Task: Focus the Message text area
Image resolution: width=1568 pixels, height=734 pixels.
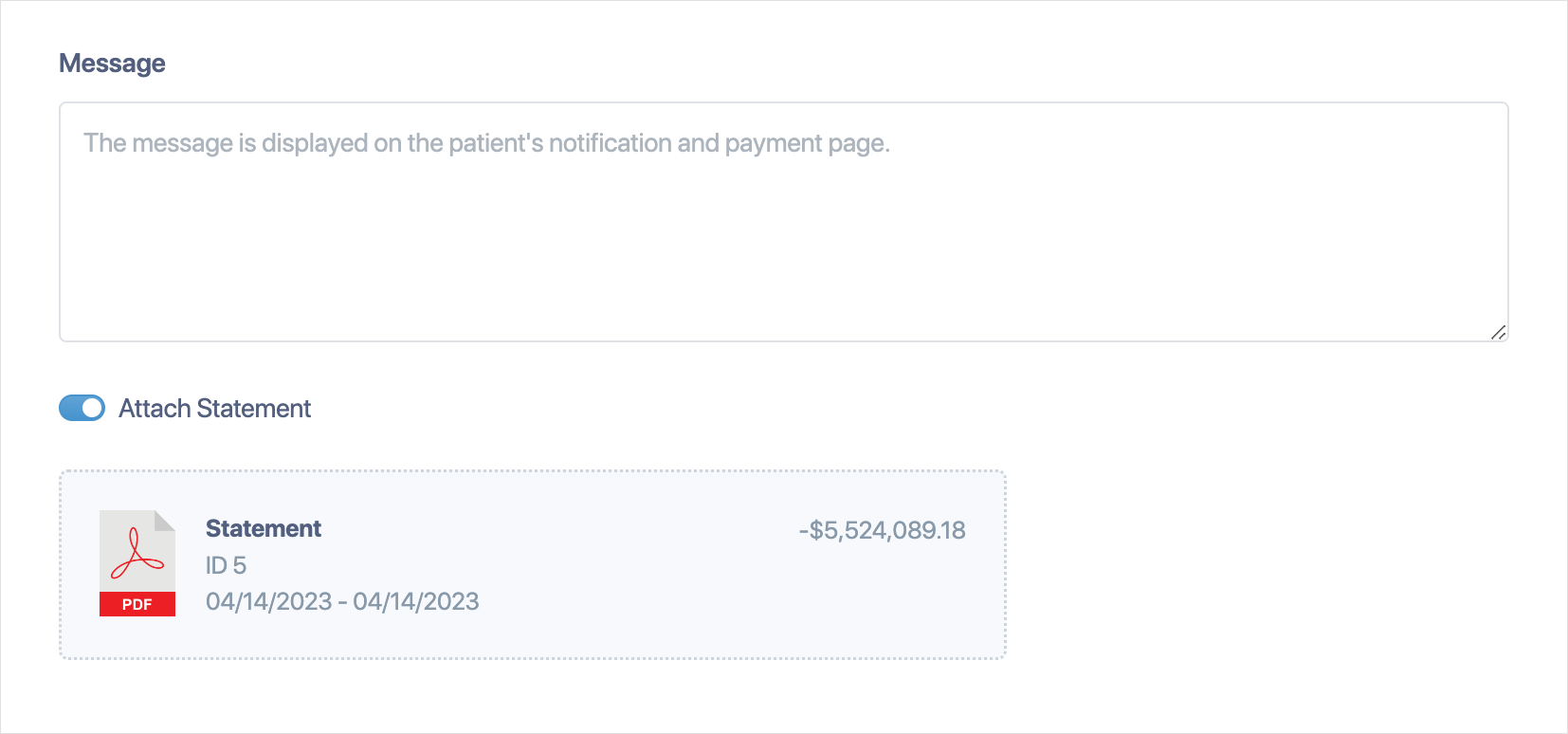Action: coord(784,222)
